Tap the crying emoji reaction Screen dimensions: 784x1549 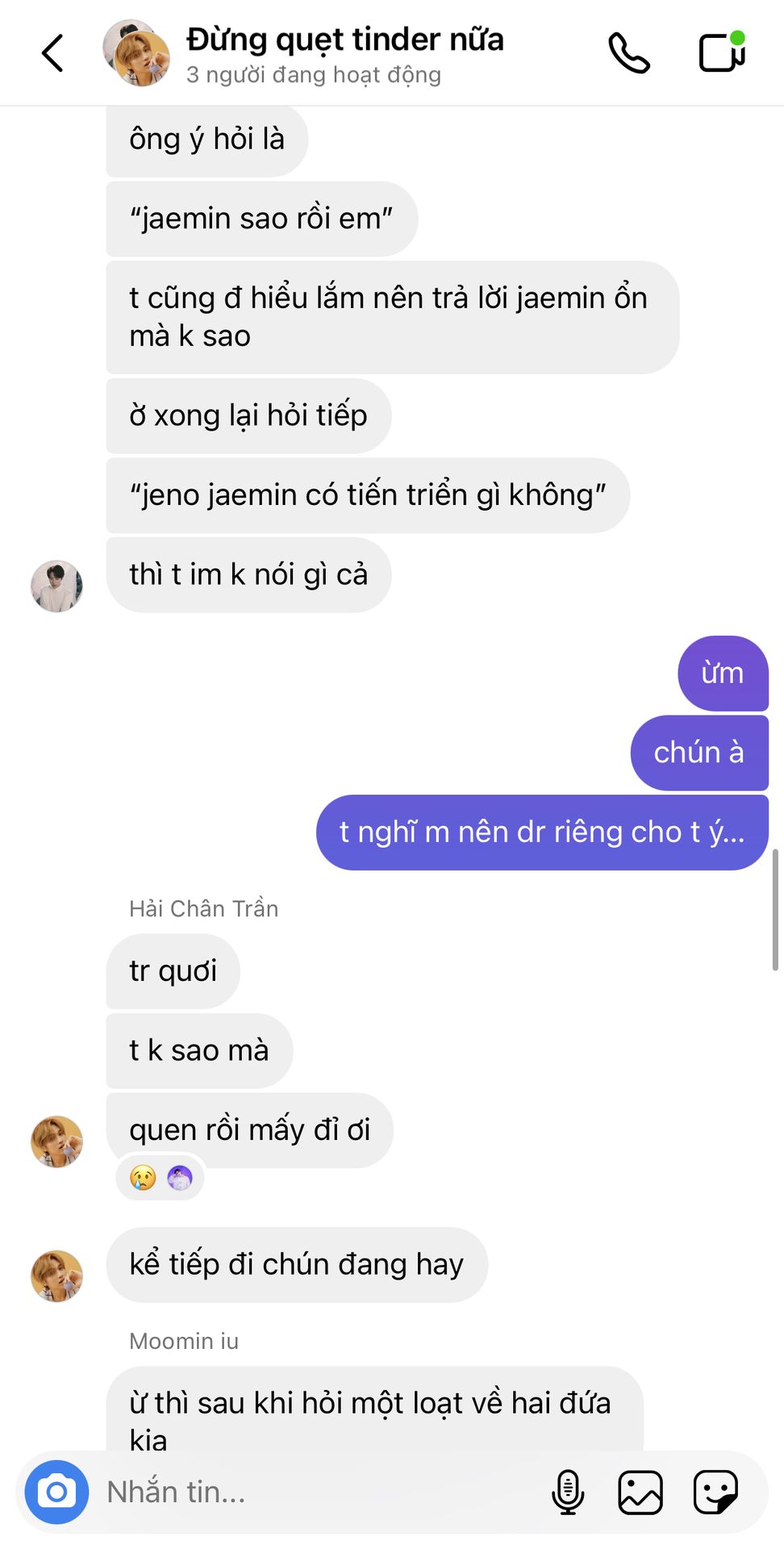[x=144, y=1178]
